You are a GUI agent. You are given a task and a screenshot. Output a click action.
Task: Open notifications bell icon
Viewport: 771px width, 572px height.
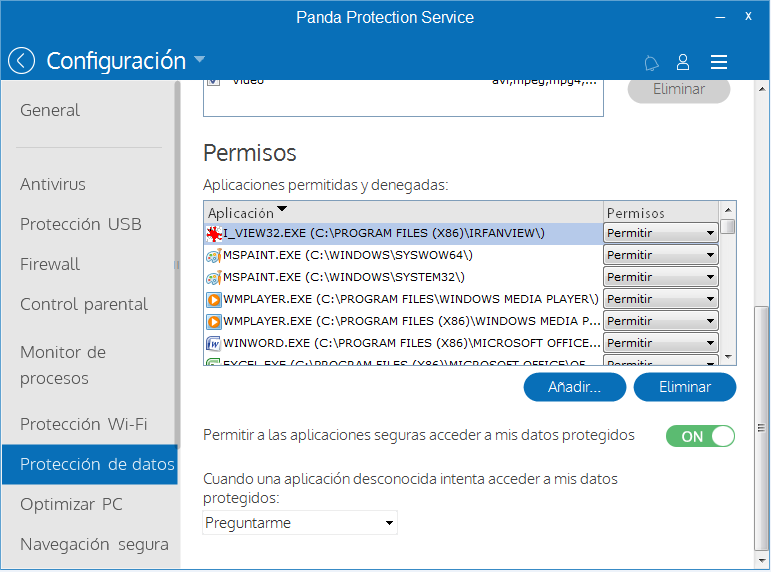click(x=651, y=62)
